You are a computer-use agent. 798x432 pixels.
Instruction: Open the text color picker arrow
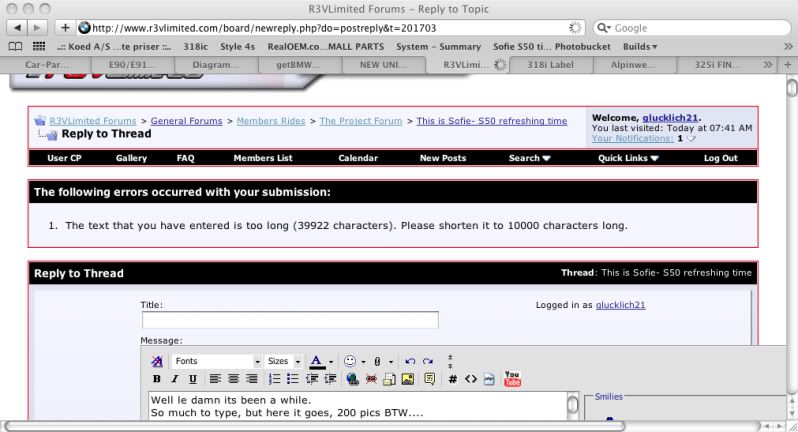point(331,361)
